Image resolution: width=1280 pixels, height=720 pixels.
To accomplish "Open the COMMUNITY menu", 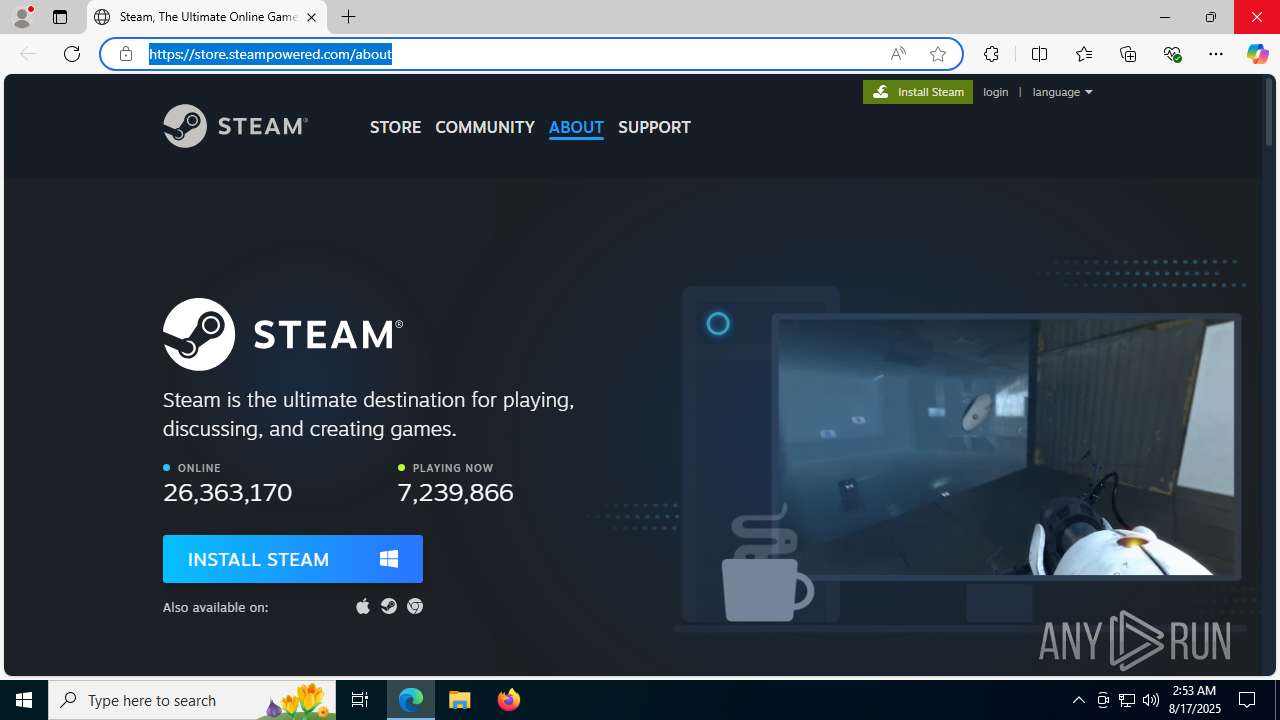I will click(485, 127).
